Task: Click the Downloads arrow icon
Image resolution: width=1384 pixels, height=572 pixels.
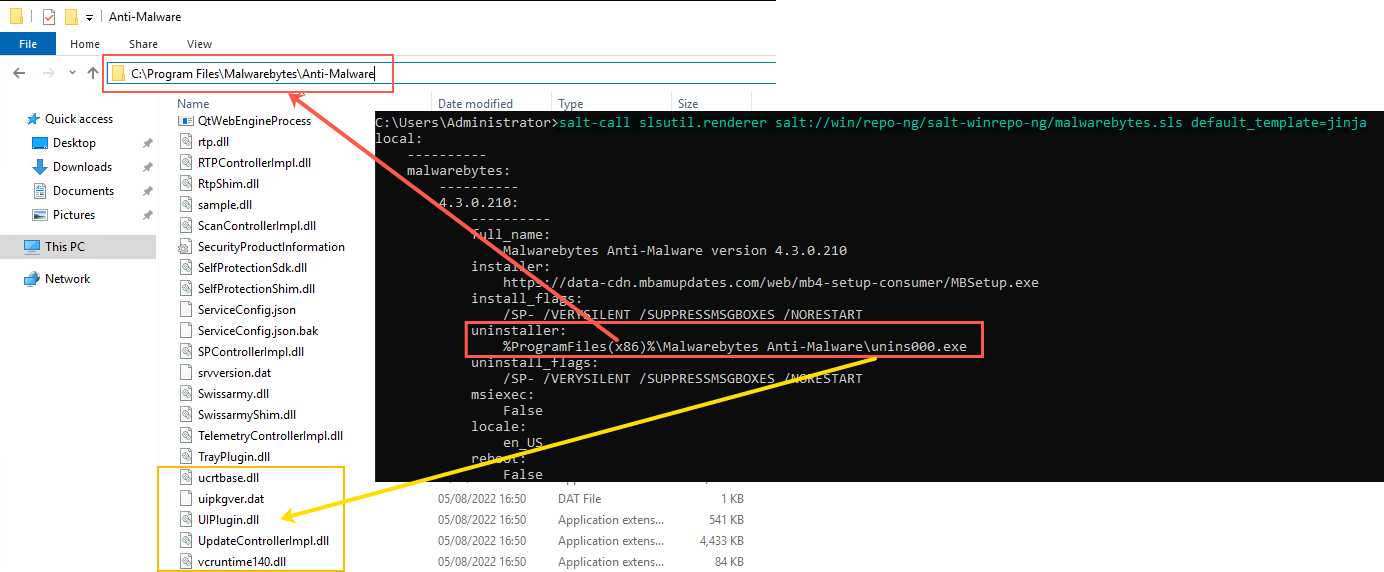Action: pyautogui.click(x=40, y=167)
